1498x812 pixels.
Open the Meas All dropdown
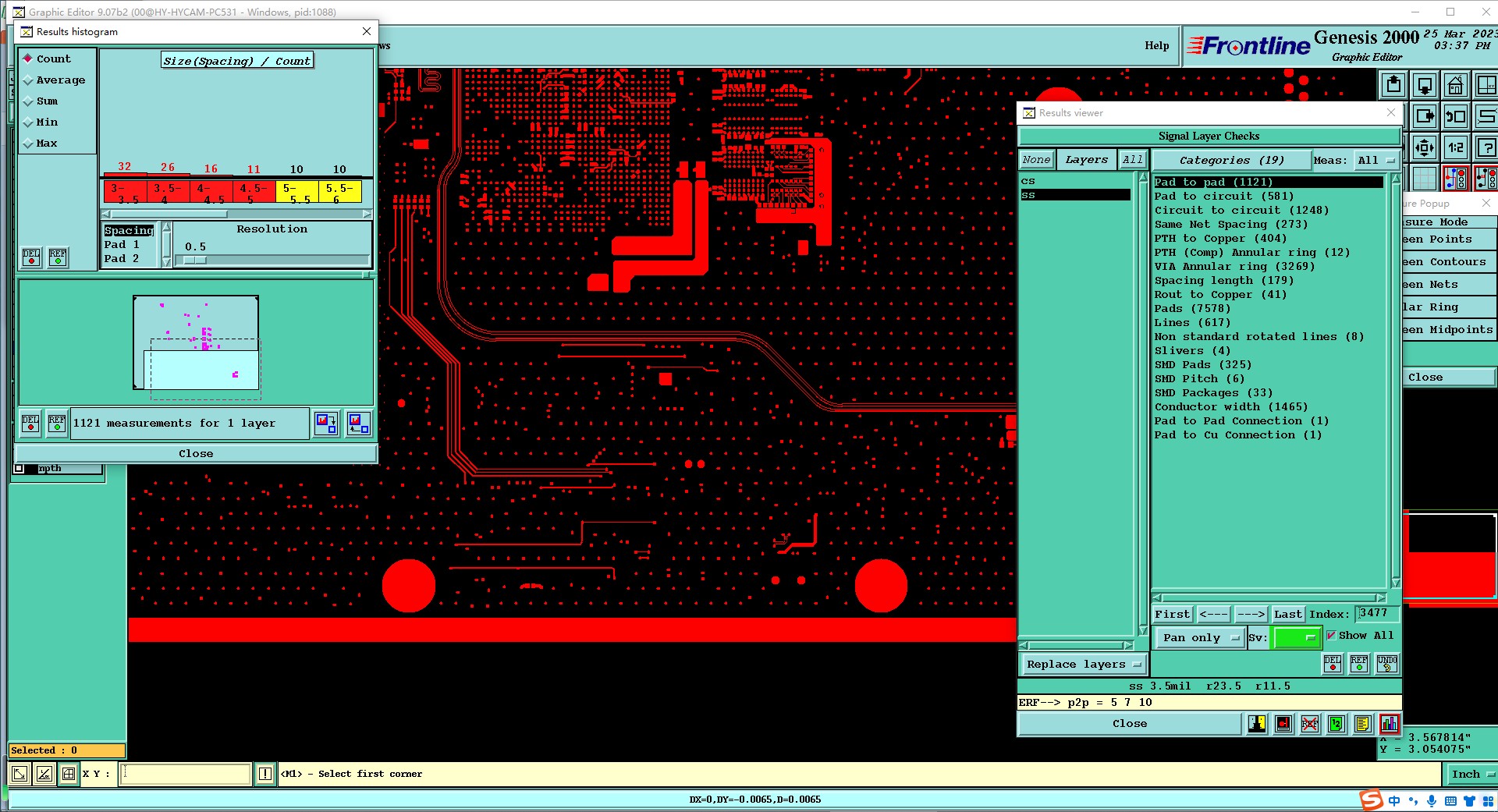pyautogui.click(x=1376, y=160)
